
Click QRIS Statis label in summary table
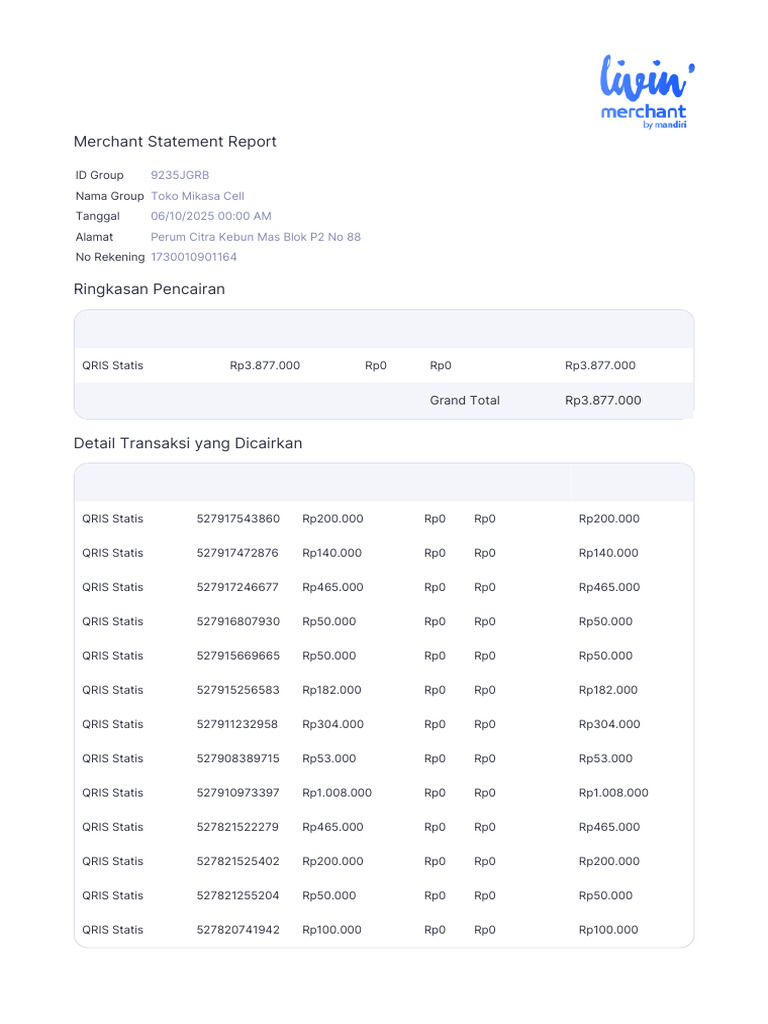[x=112, y=366]
